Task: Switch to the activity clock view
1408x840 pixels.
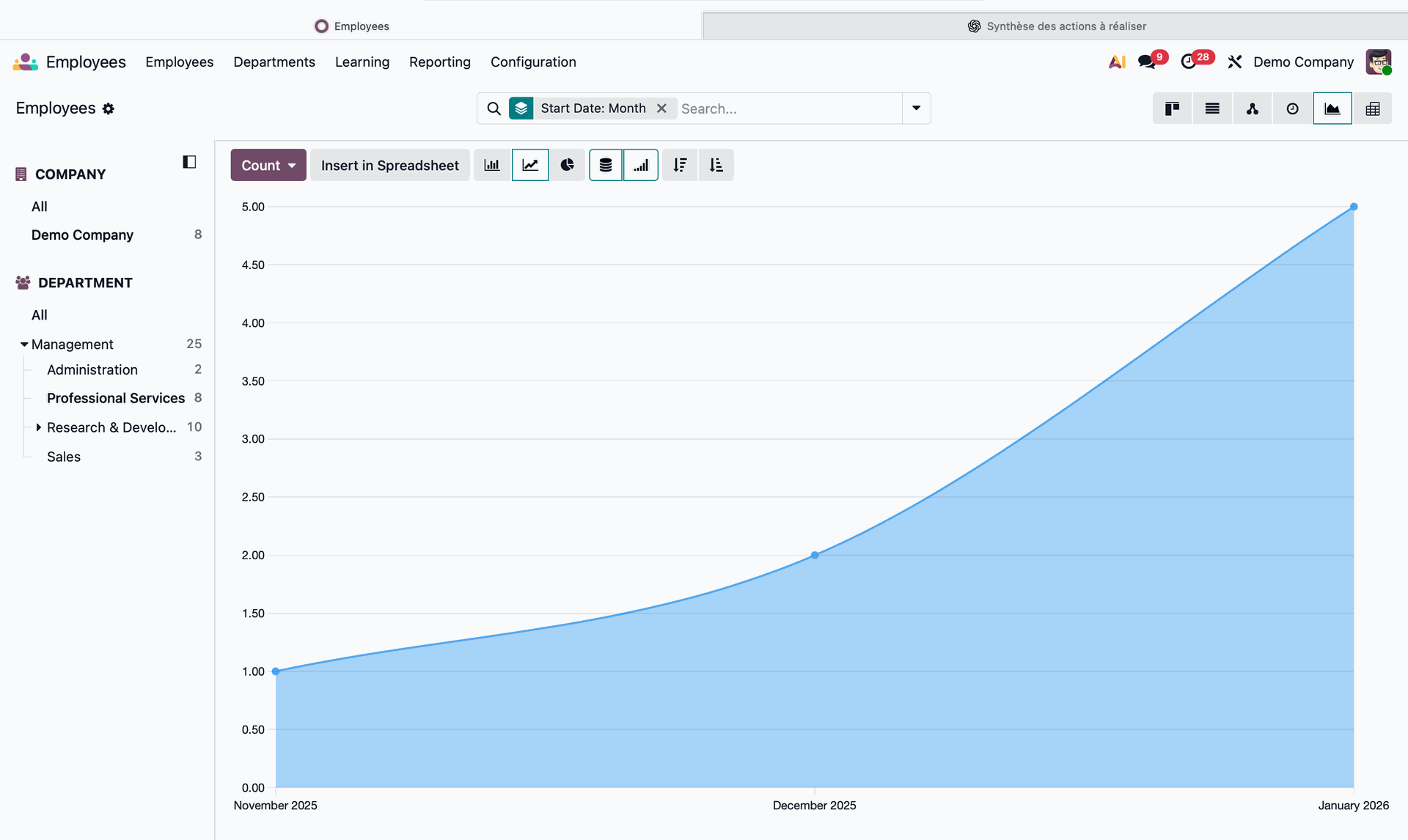Action: [1292, 108]
